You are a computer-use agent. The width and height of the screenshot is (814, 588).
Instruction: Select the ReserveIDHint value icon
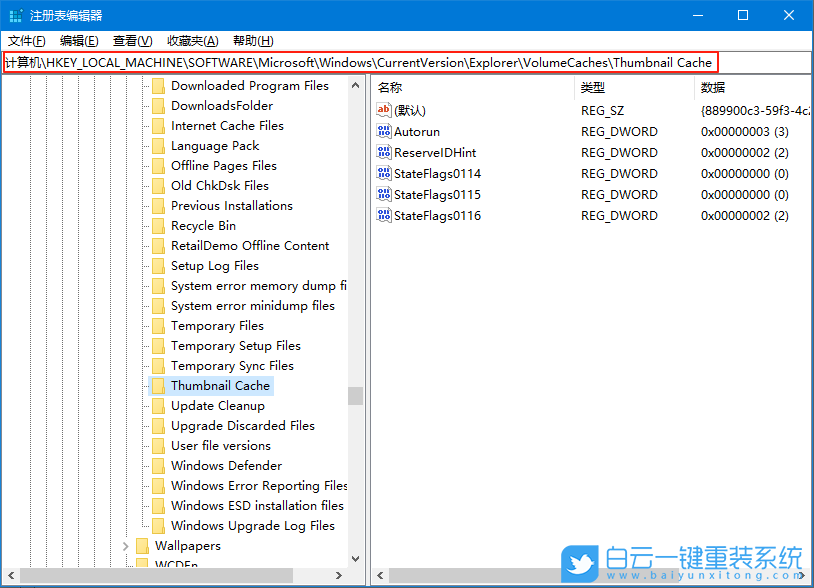pyautogui.click(x=384, y=152)
